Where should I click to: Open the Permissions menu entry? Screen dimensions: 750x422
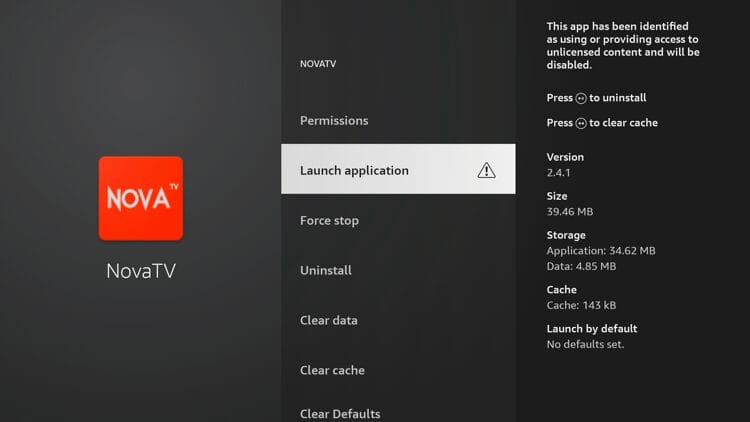coord(398,121)
